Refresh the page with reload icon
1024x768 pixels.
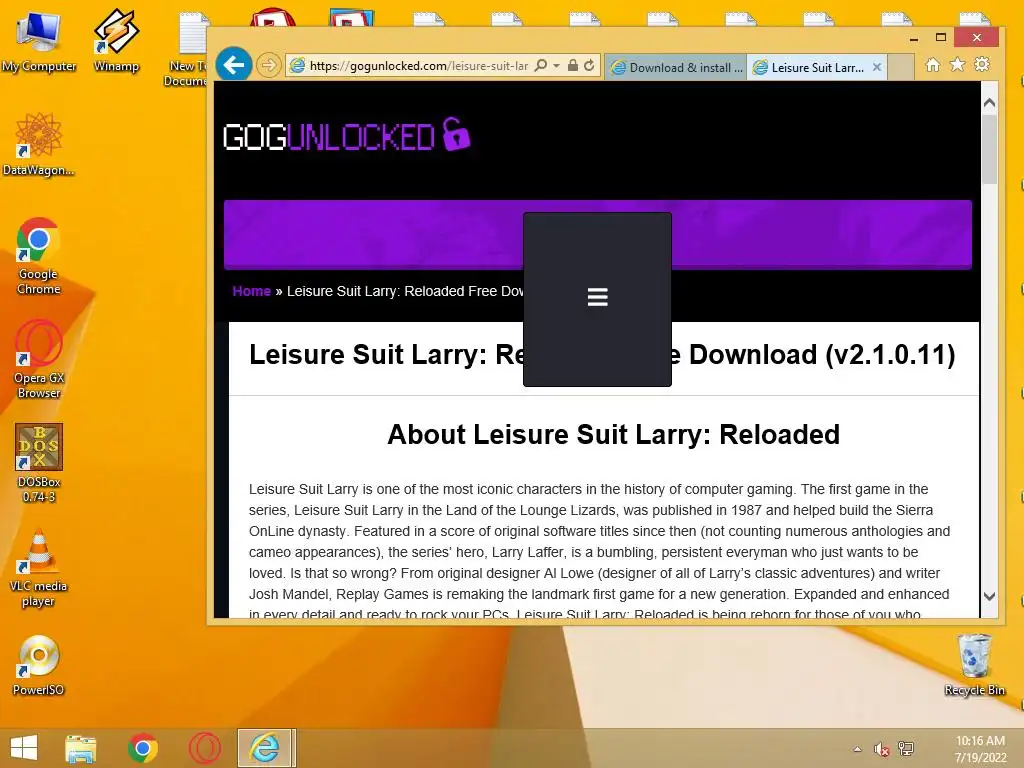click(x=589, y=65)
